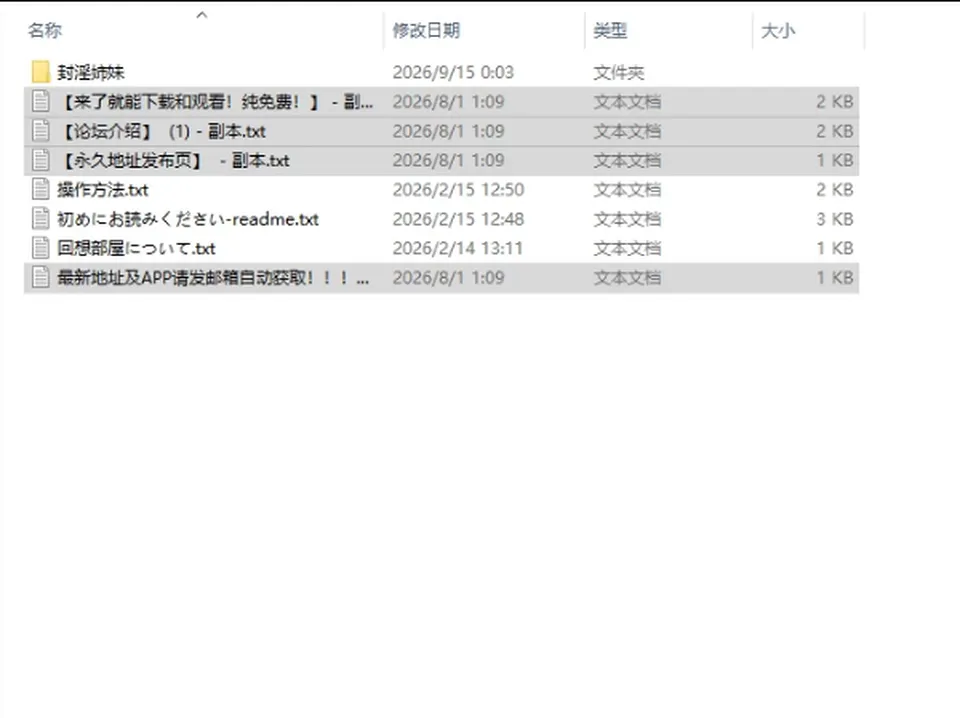Click the readme.txt document icon
This screenshot has height=718, width=960.
point(40,219)
